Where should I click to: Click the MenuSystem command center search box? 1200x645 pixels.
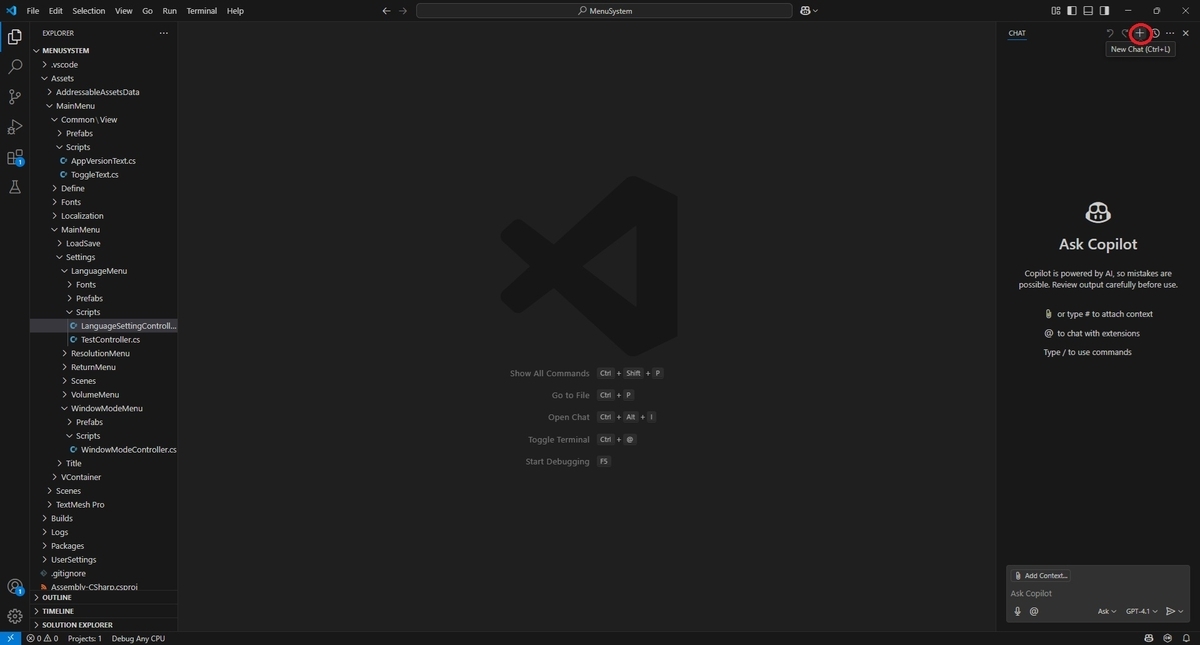(x=604, y=11)
